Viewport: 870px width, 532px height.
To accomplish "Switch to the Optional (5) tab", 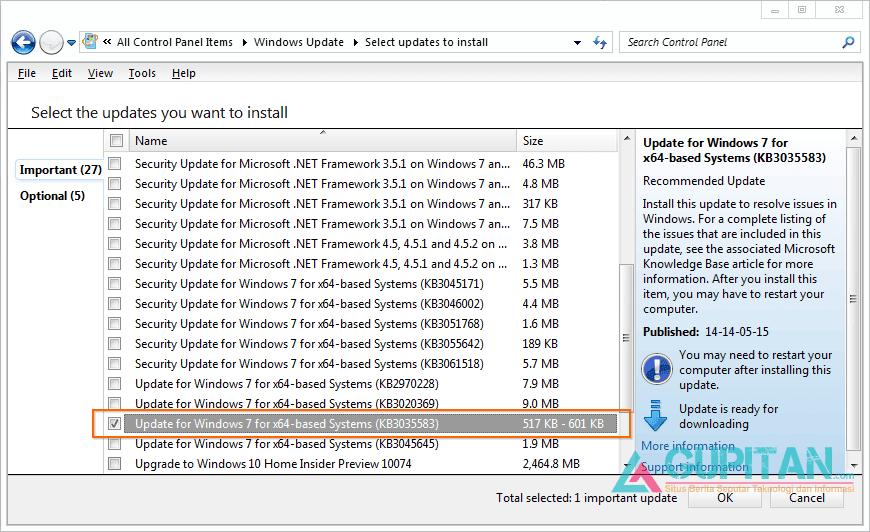I will [x=52, y=196].
